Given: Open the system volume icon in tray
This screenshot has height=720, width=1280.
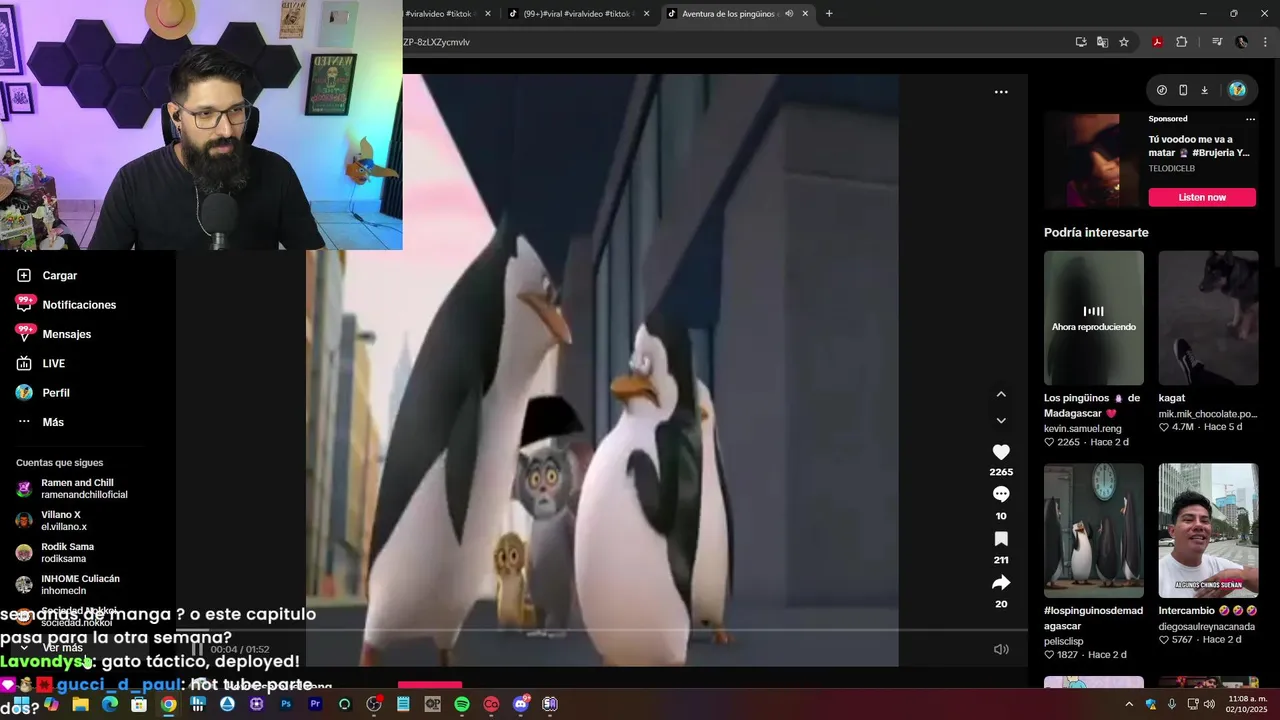Looking at the screenshot, I should pyautogui.click(x=1209, y=704).
